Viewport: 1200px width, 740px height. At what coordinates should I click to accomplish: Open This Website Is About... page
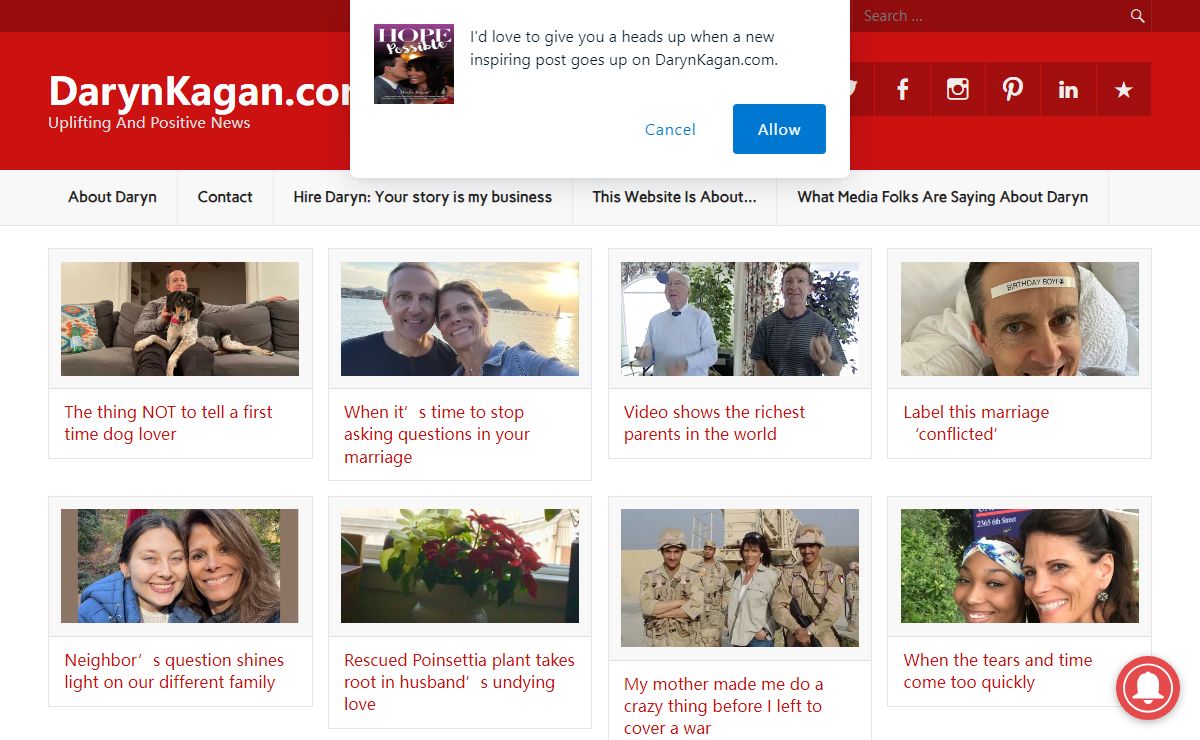[674, 197]
